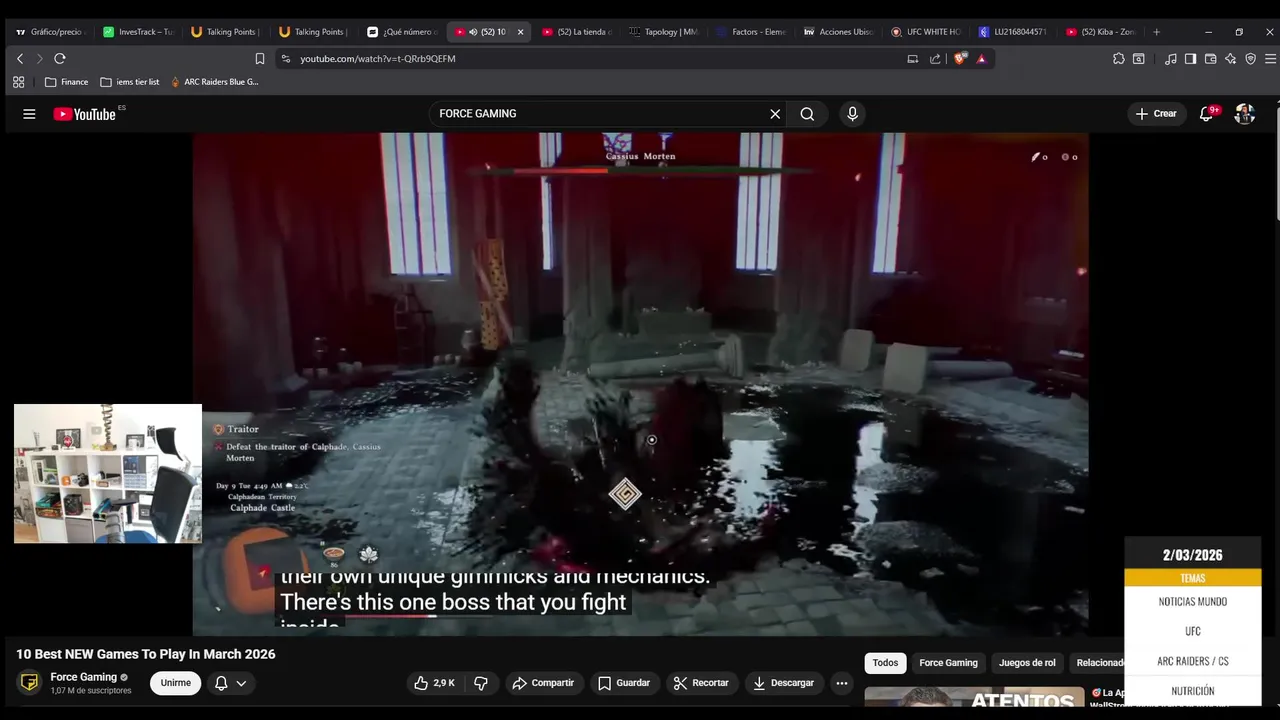Open the Brave VPN shield icon

pos(1251,59)
